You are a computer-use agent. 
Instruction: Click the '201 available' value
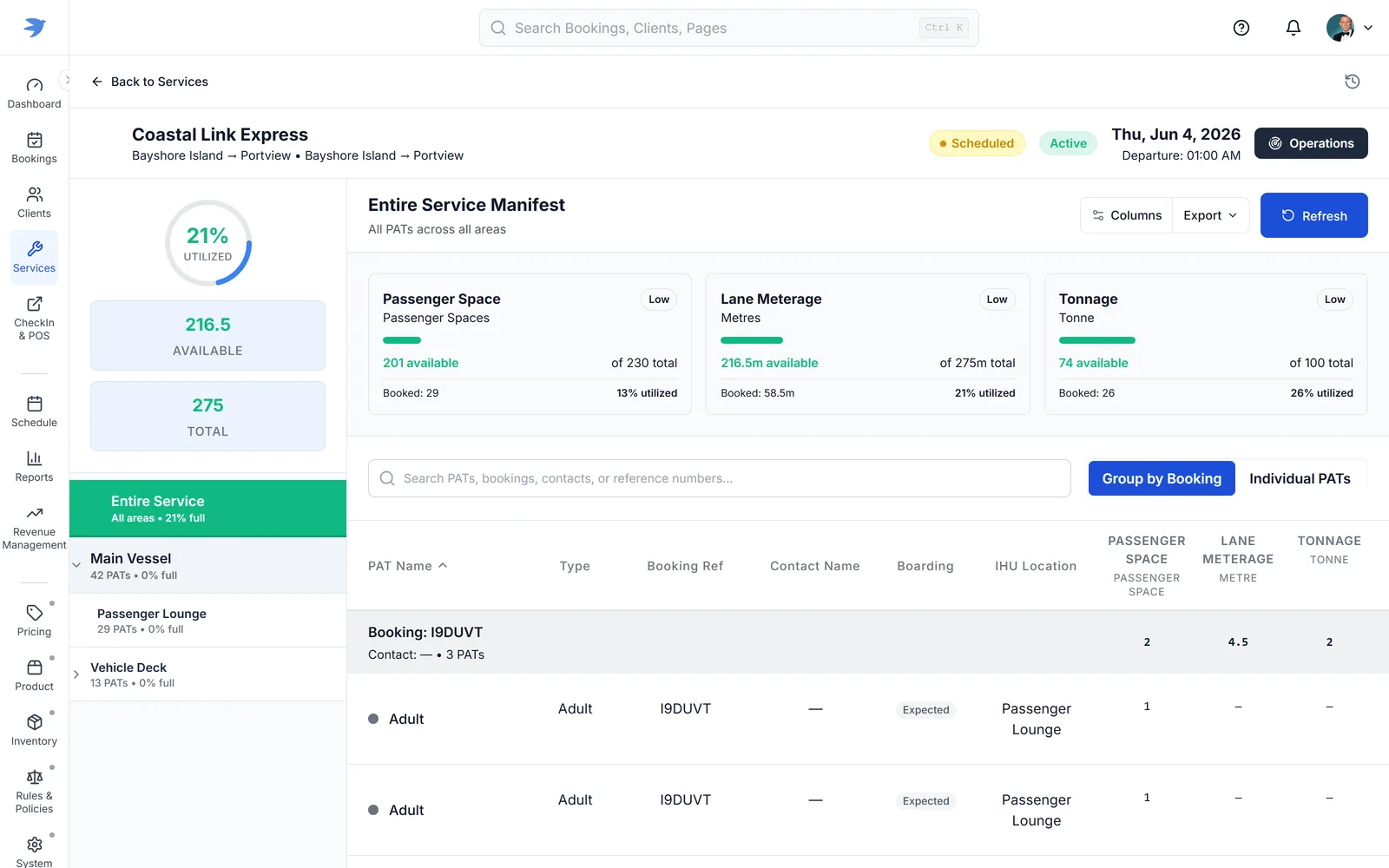[421, 363]
